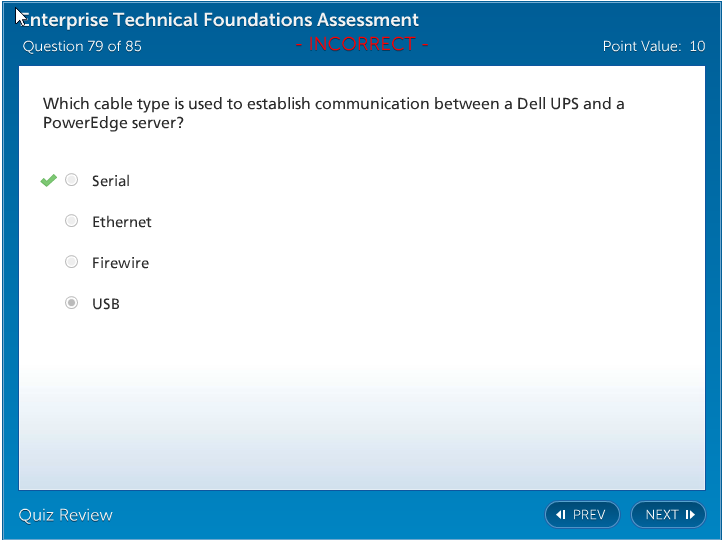Screen dimensions: 725x540
Task: Click the Quiz Review label
Action: pos(66,515)
